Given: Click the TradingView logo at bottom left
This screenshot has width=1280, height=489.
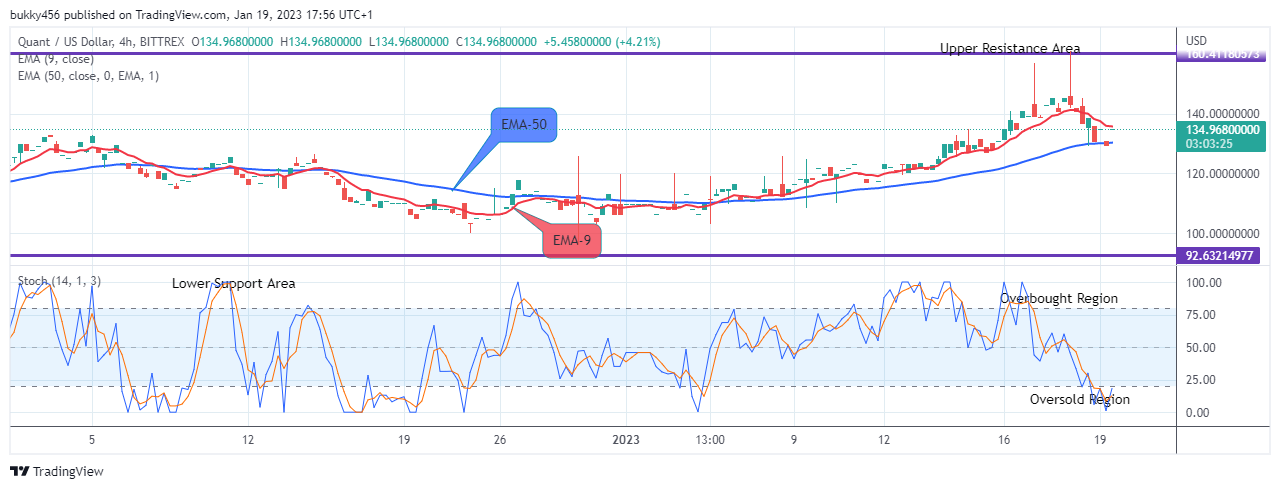Looking at the screenshot, I should click(57, 472).
